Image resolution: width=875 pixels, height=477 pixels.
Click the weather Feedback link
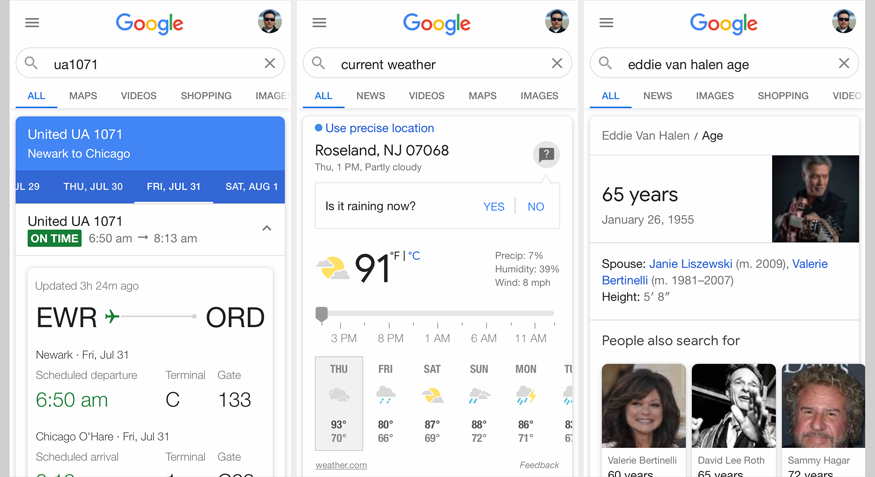point(539,465)
